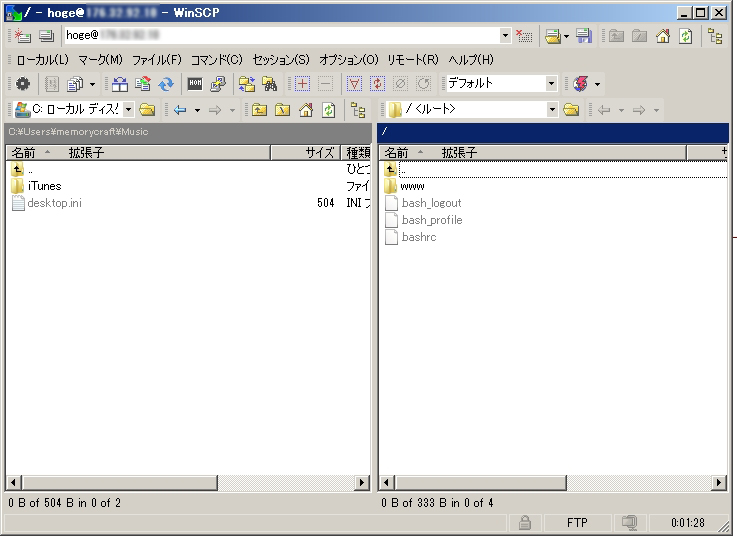This screenshot has width=737, height=538.
Task: Go back in local panel history
Action: click(180, 110)
